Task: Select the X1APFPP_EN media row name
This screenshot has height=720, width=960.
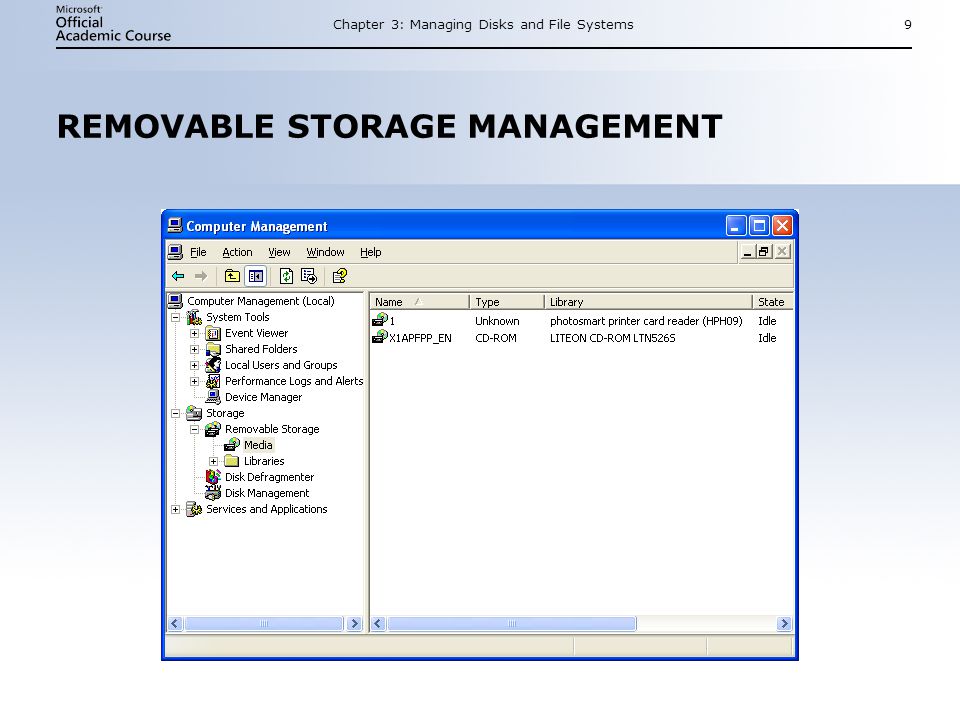Action: click(x=420, y=338)
